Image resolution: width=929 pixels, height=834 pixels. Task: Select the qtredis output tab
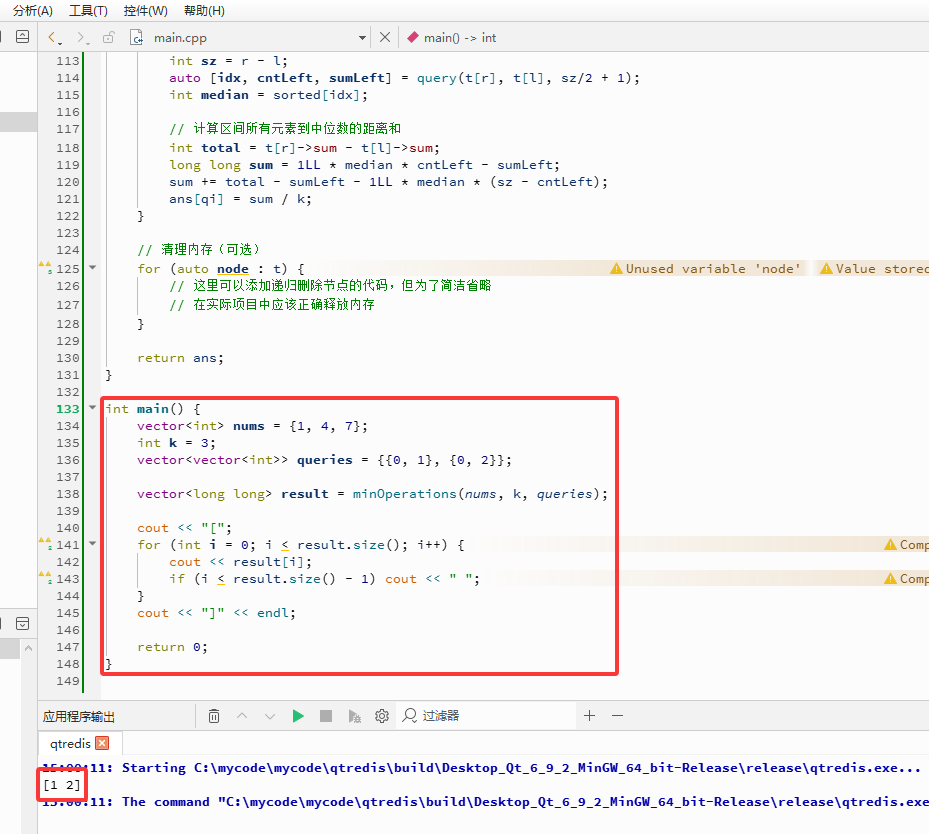[x=70, y=743]
